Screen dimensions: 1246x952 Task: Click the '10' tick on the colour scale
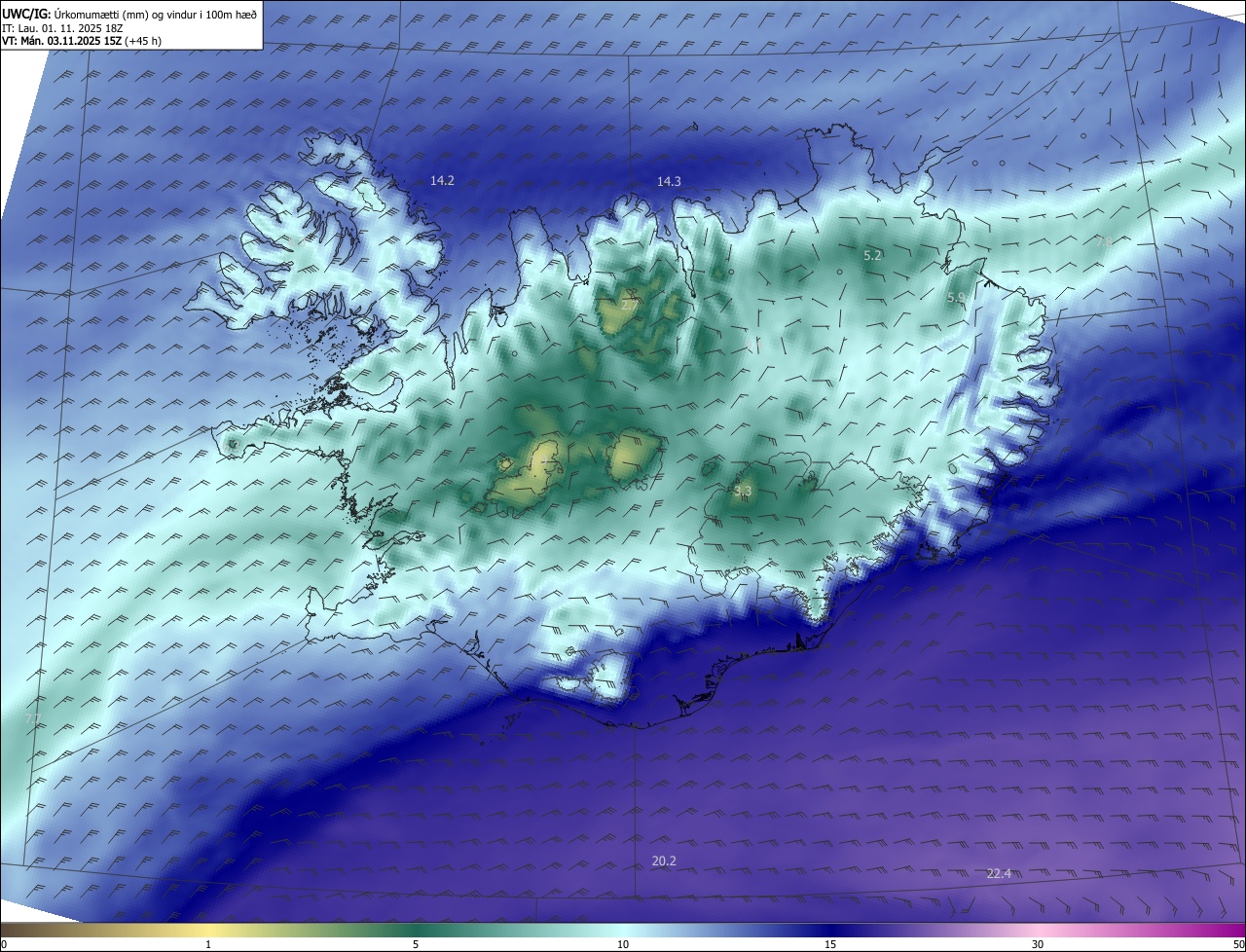623,944
